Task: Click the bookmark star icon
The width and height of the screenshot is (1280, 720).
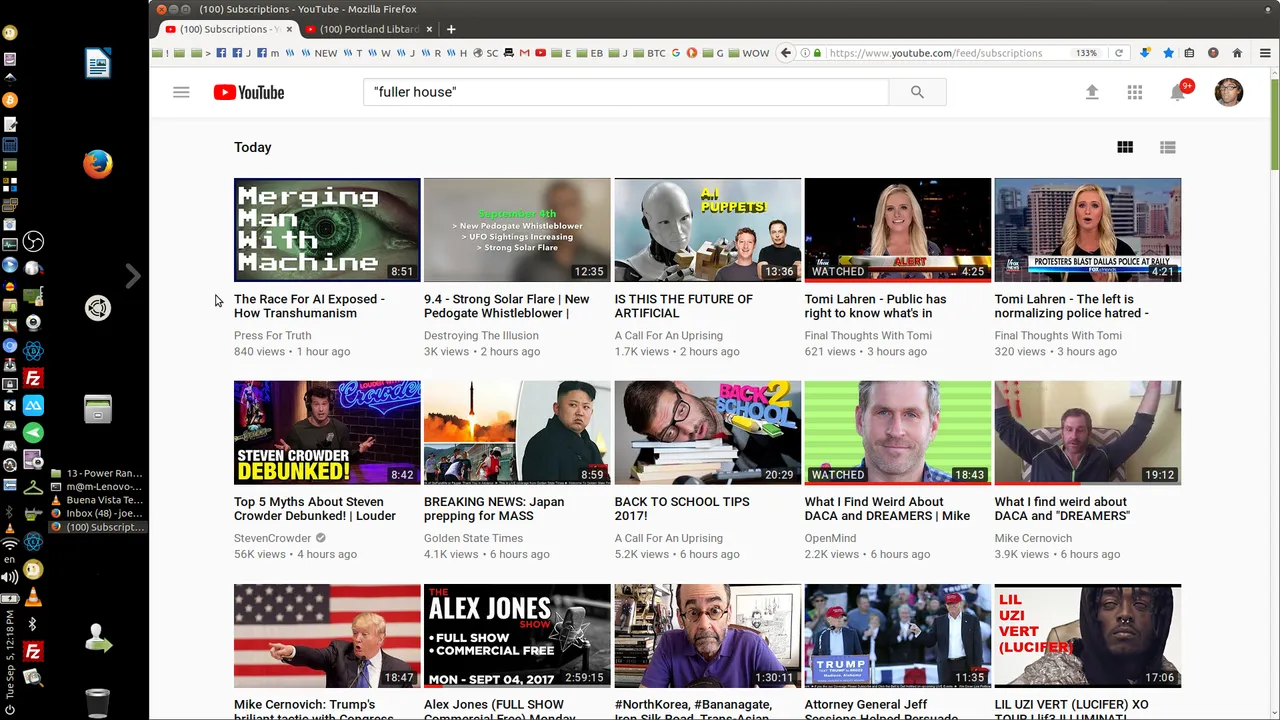Action: tap(1168, 53)
